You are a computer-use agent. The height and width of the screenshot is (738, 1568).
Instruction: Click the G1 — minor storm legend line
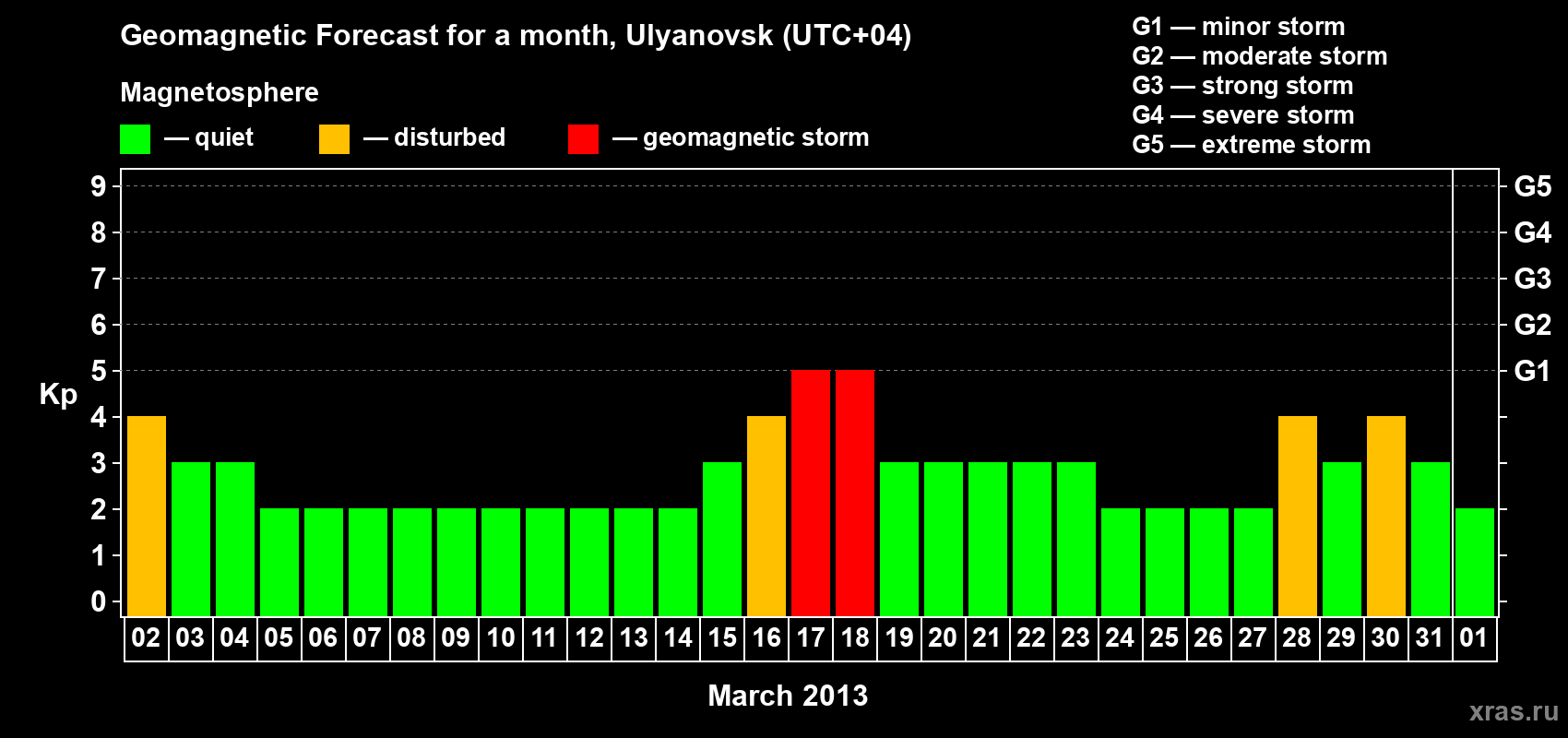coord(1239,27)
